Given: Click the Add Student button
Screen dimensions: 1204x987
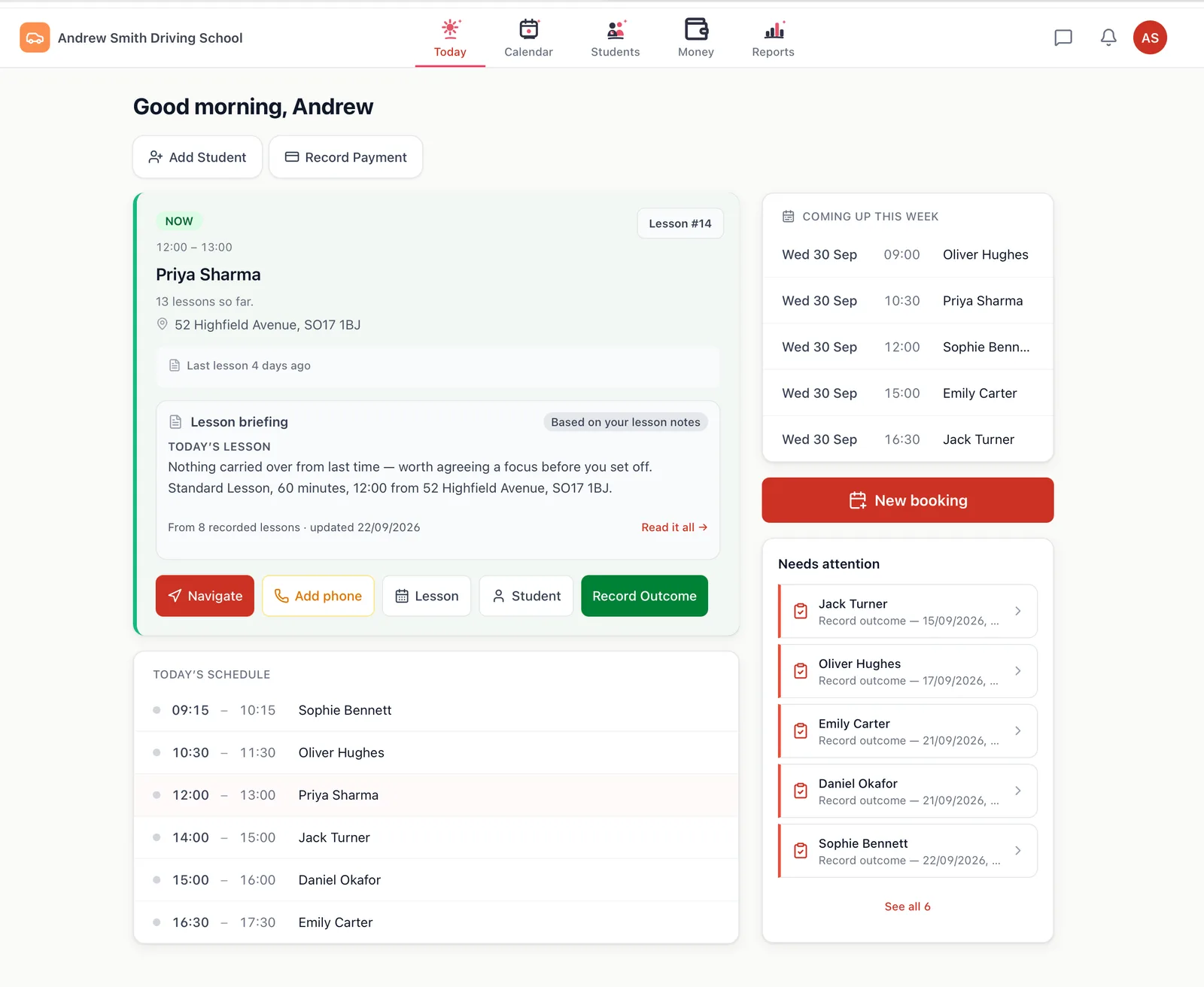Looking at the screenshot, I should click(197, 157).
